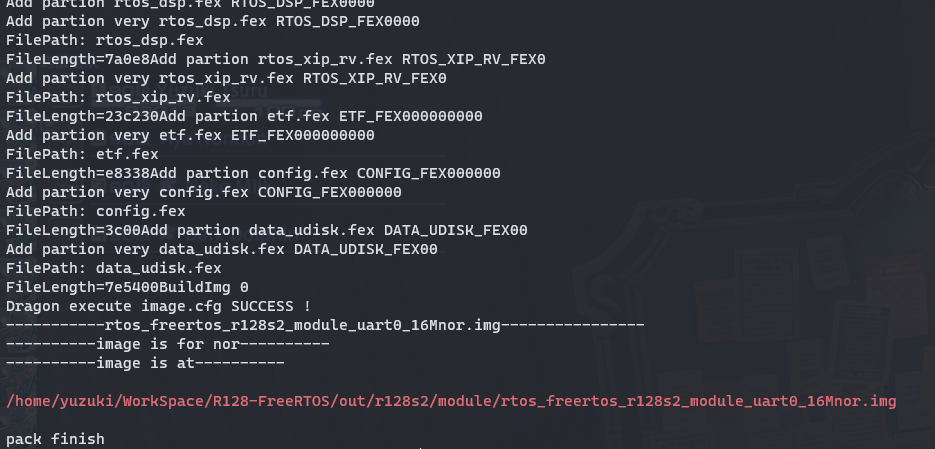Click the "FileLength=23c230" text
The height and width of the screenshot is (449, 935).
pos(80,116)
